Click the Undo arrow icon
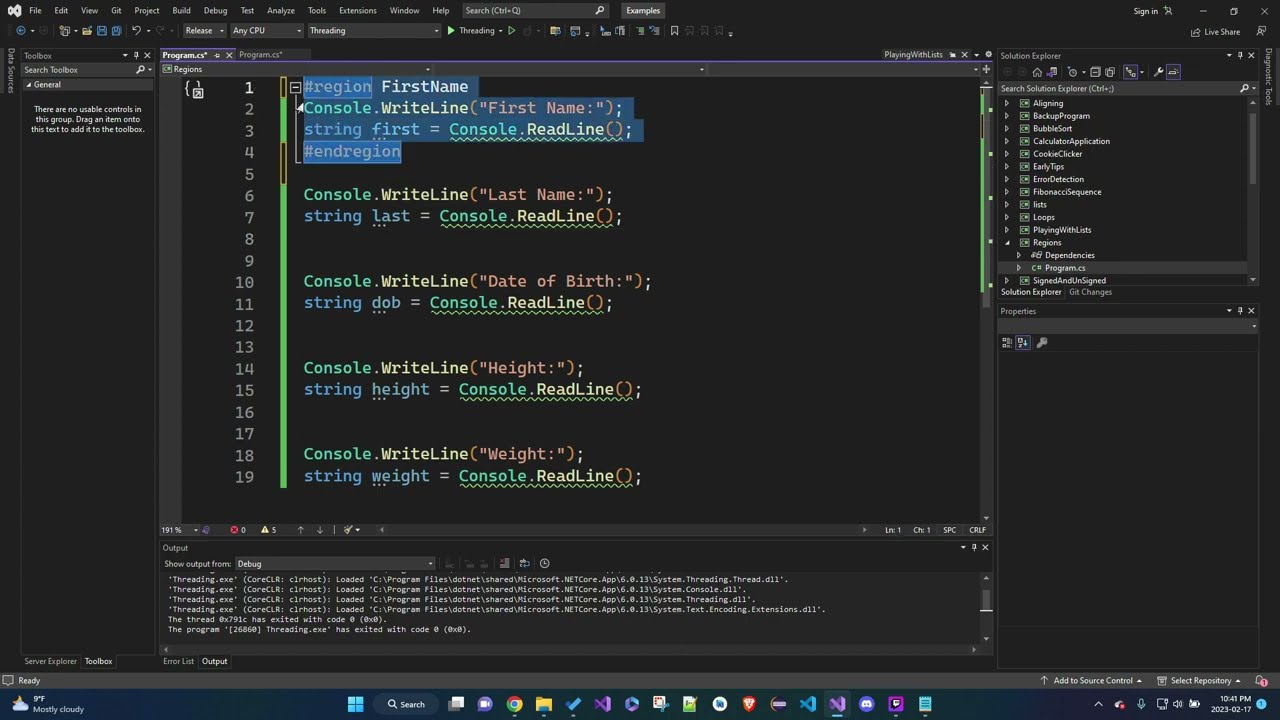This screenshot has width=1280, height=720. [x=136, y=31]
